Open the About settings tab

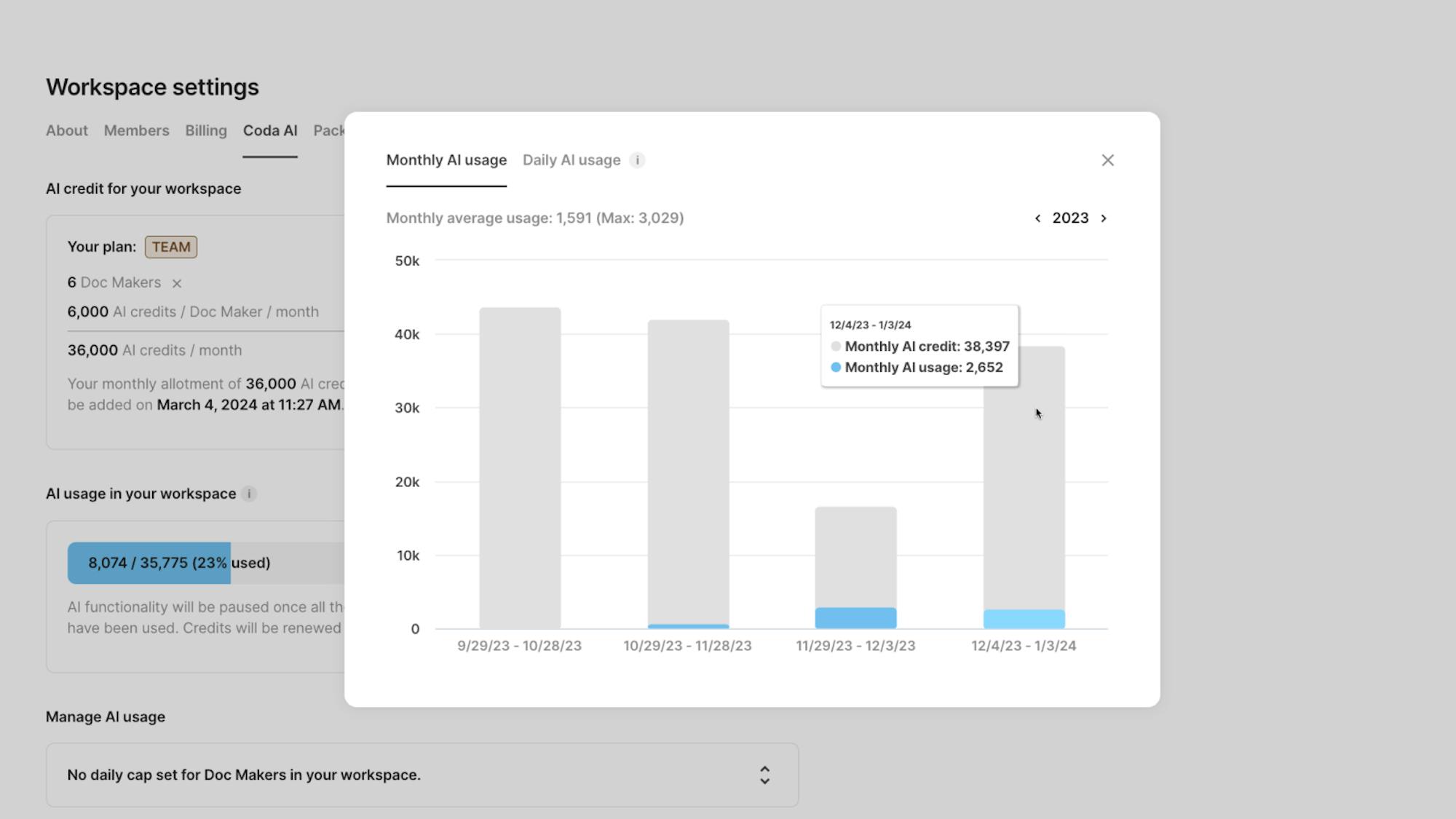[67, 131]
